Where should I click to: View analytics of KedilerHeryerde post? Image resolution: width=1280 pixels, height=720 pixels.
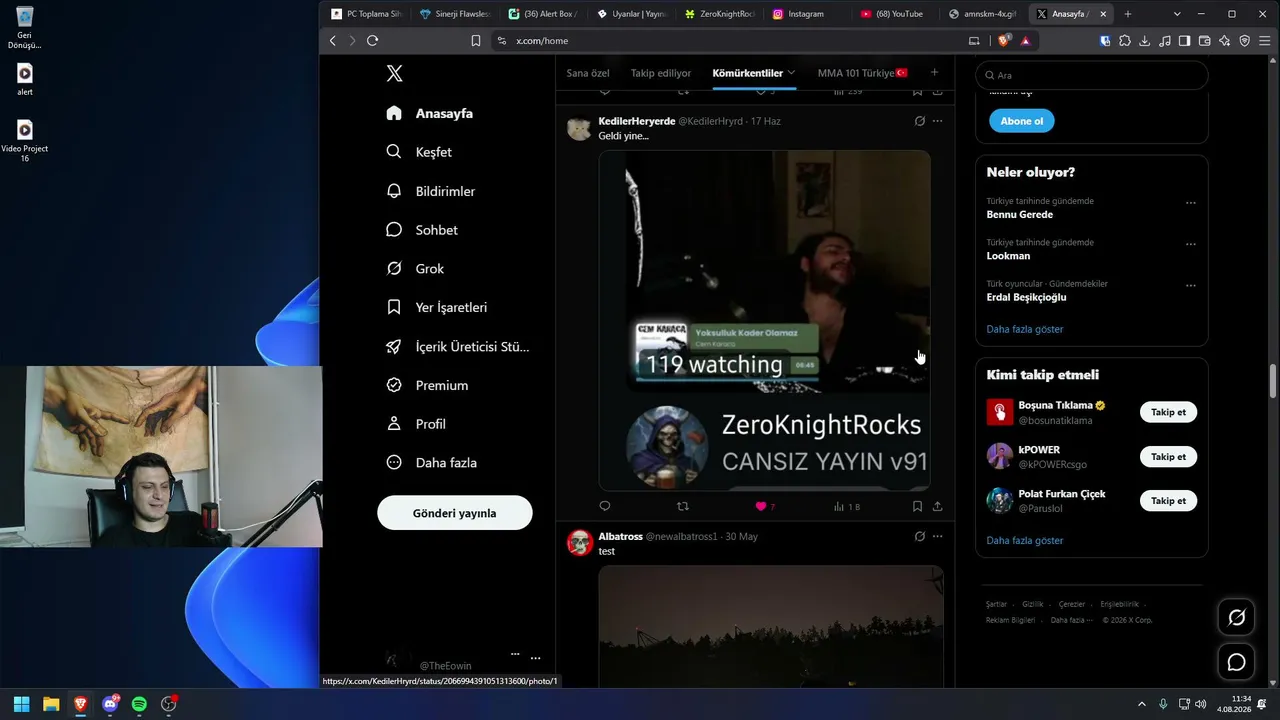point(846,507)
